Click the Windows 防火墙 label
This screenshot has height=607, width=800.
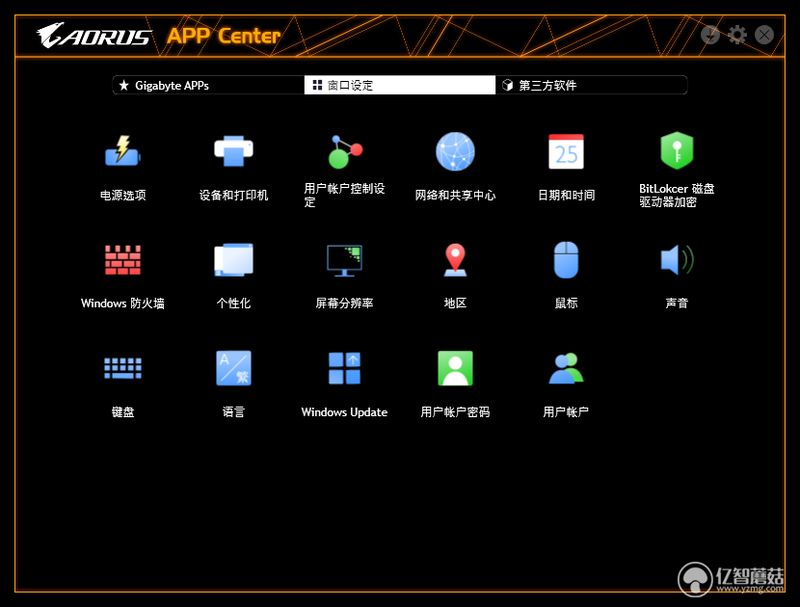point(122,304)
